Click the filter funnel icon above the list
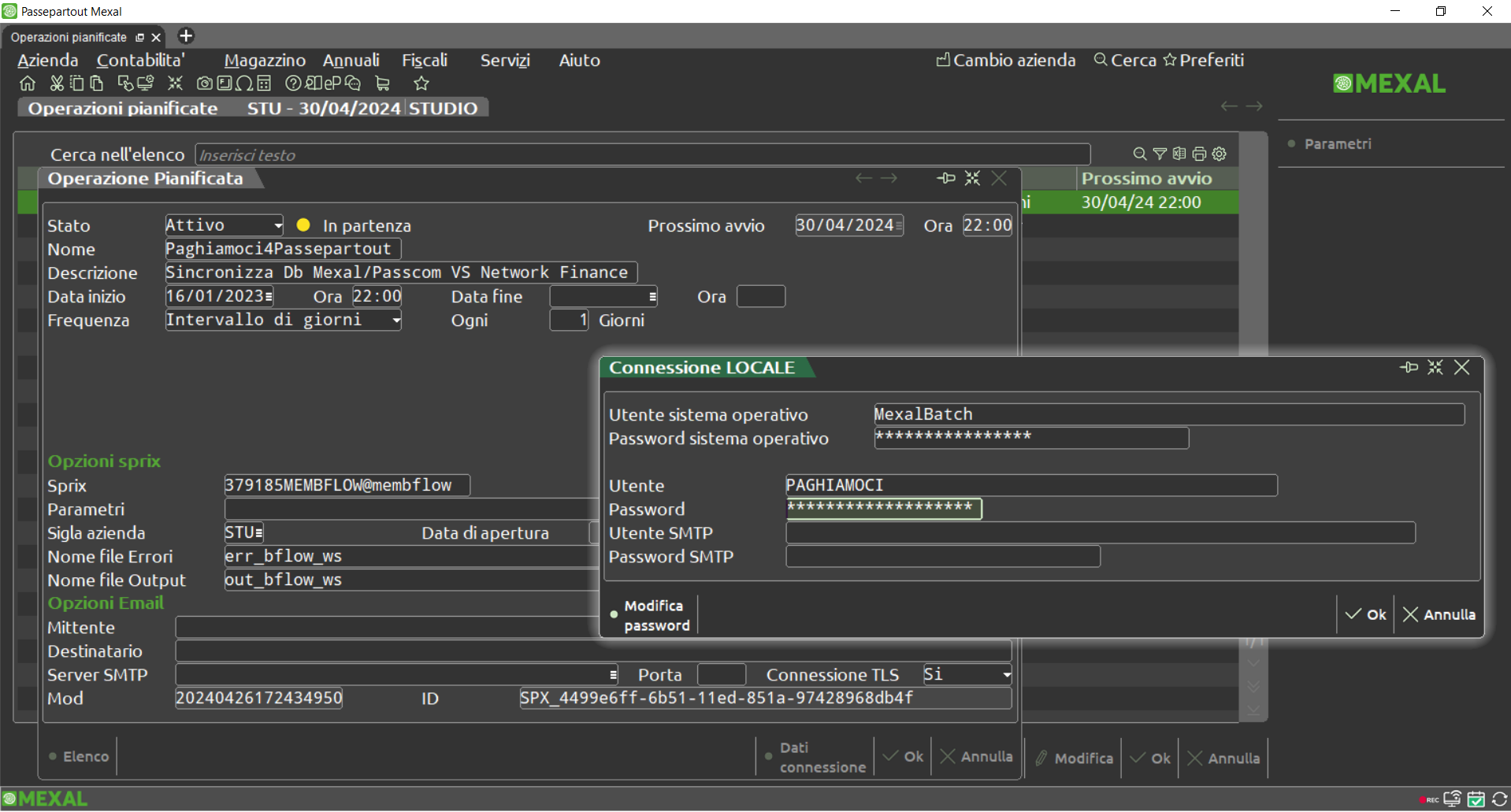 tap(1160, 154)
